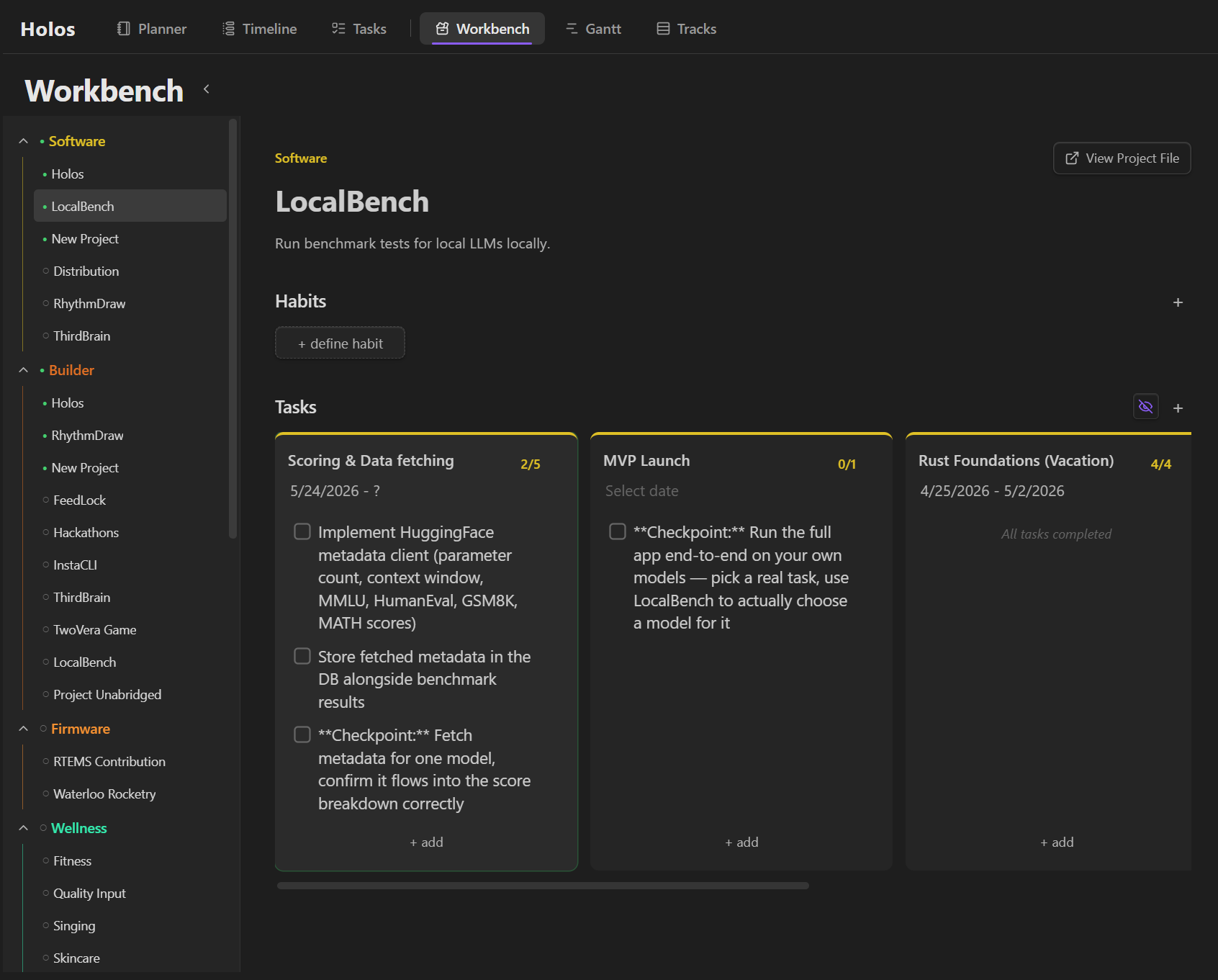
Task: Open the Builder category in sidebar
Action: pyautogui.click(x=71, y=370)
